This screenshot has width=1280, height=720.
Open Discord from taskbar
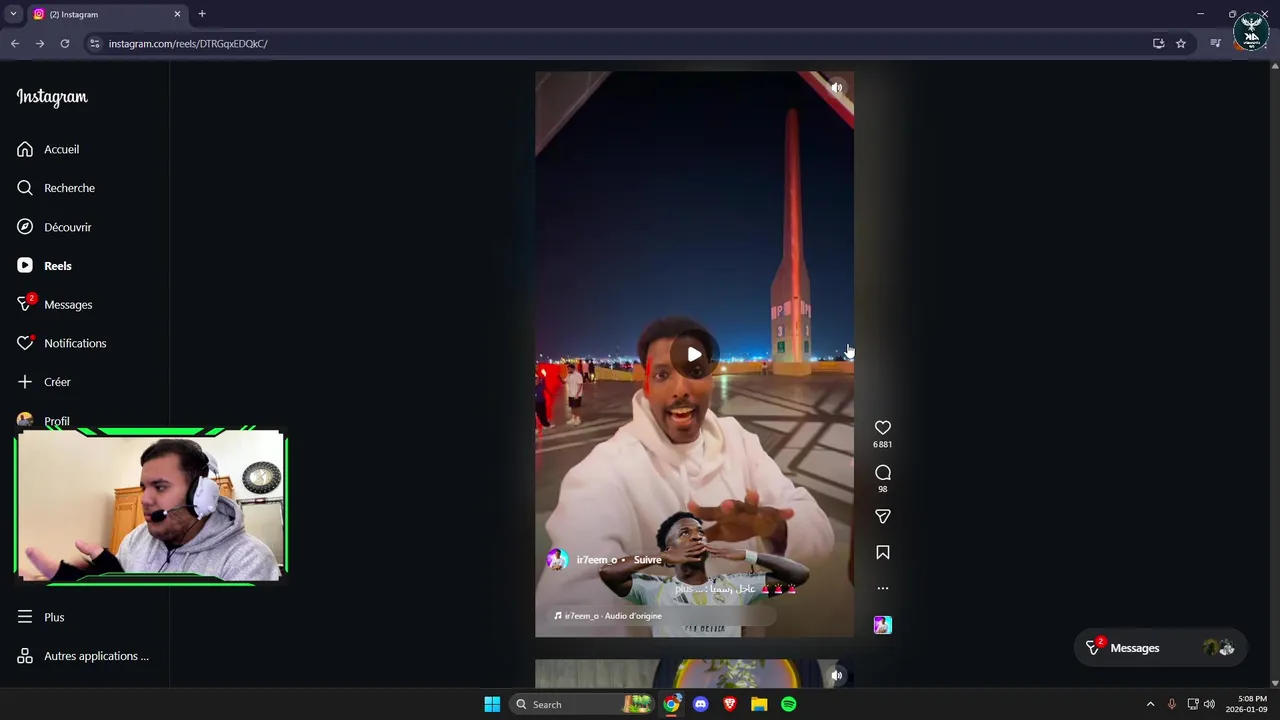pyautogui.click(x=700, y=704)
